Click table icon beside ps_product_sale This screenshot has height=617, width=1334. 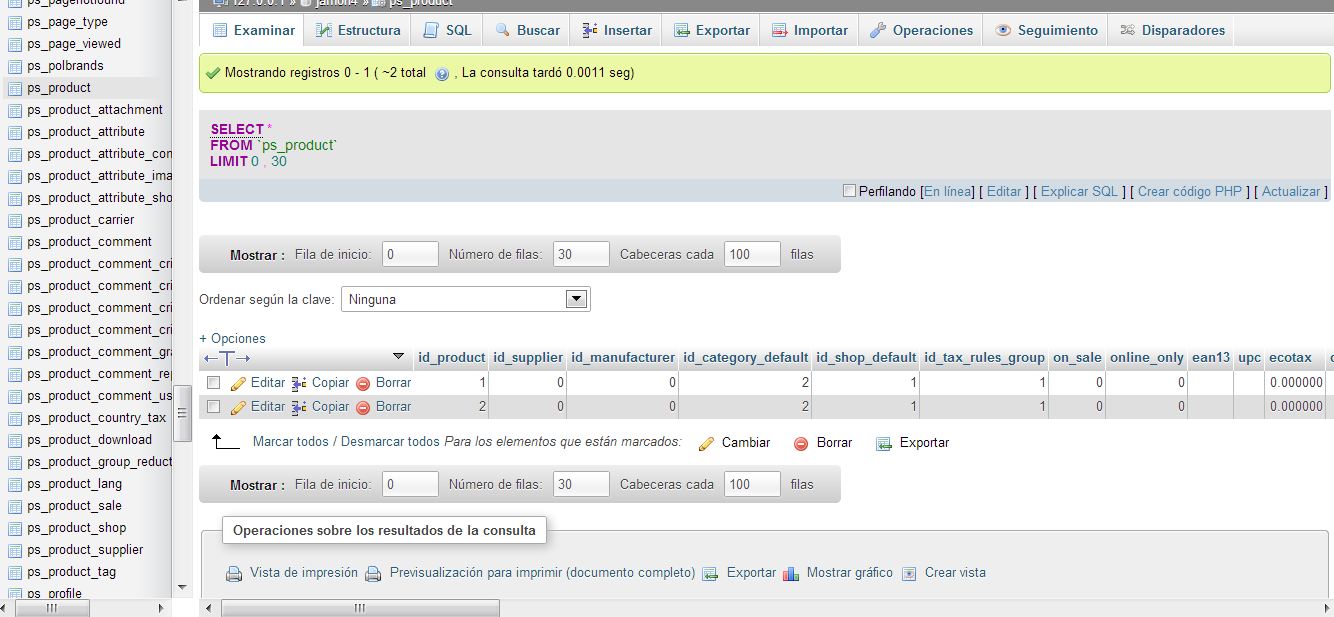[x=14, y=506]
